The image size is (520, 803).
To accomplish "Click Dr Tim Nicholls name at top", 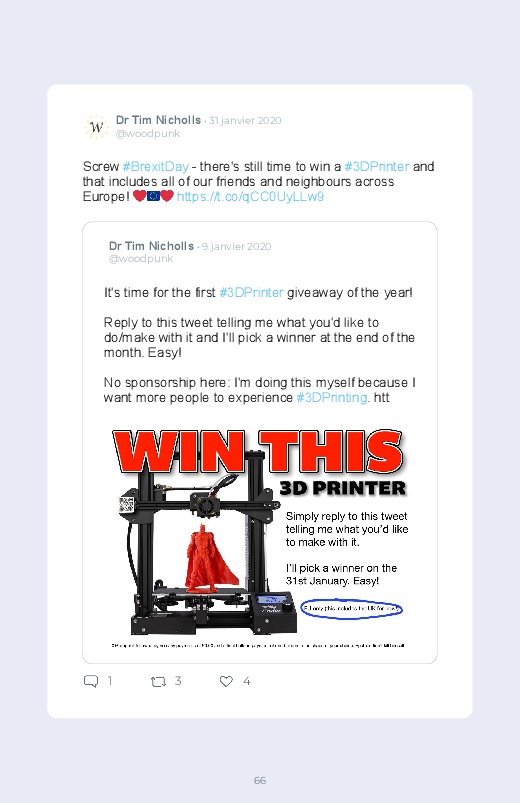I will coord(158,120).
